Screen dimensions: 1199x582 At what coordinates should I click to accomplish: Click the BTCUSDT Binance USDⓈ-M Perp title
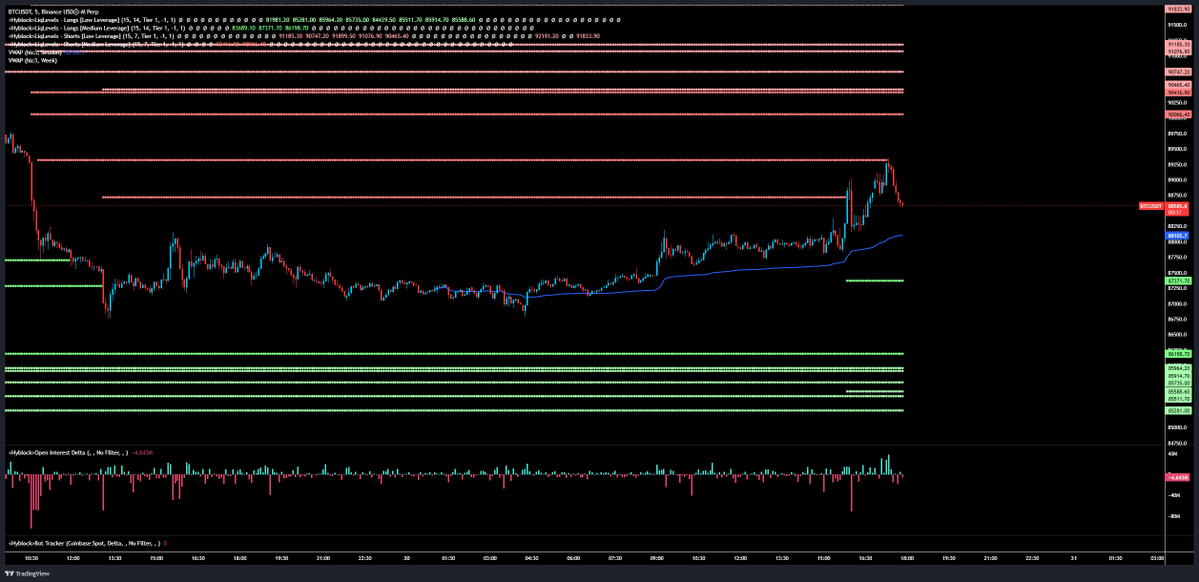(54, 12)
